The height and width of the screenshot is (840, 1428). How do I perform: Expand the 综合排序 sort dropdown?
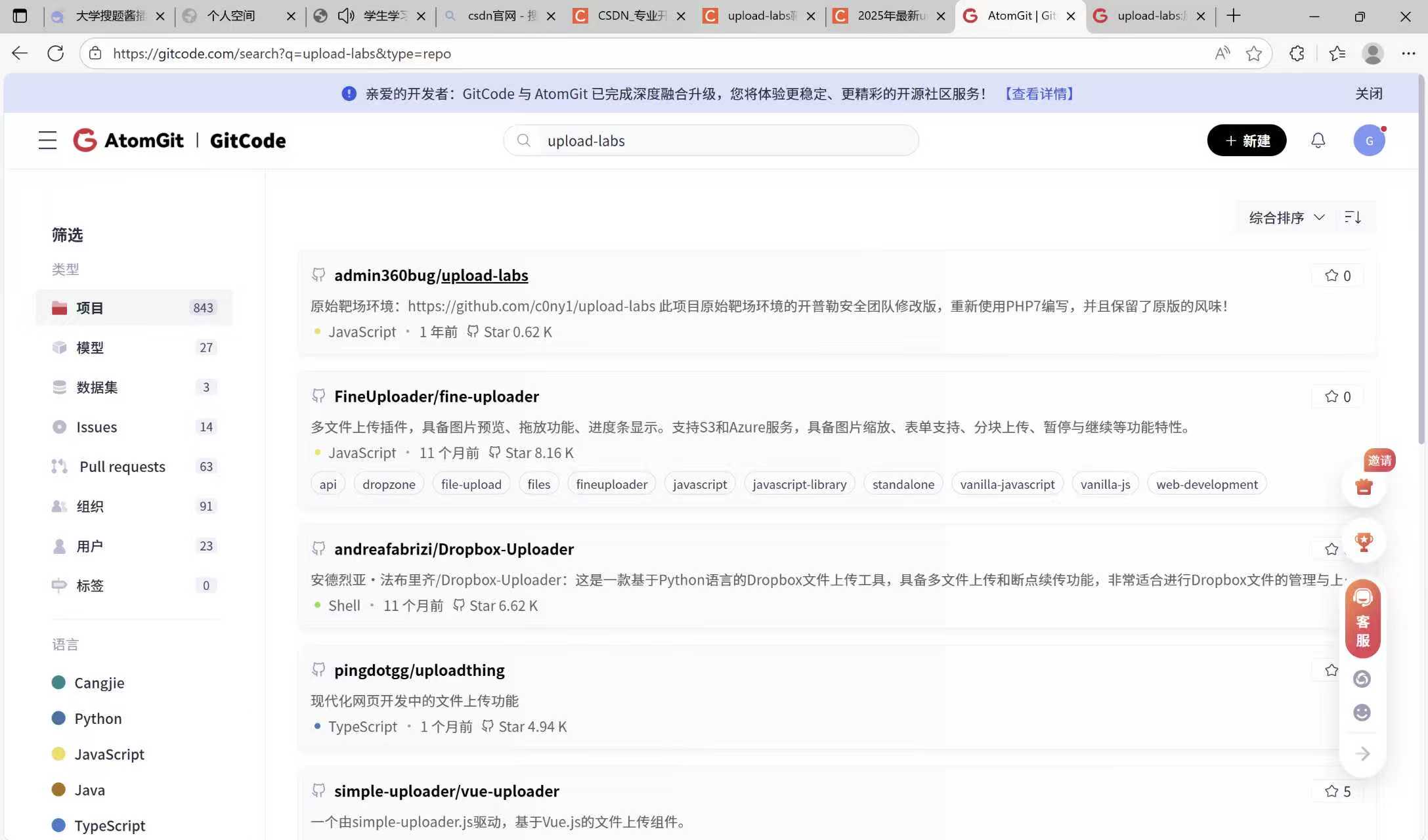(x=1286, y=217)
